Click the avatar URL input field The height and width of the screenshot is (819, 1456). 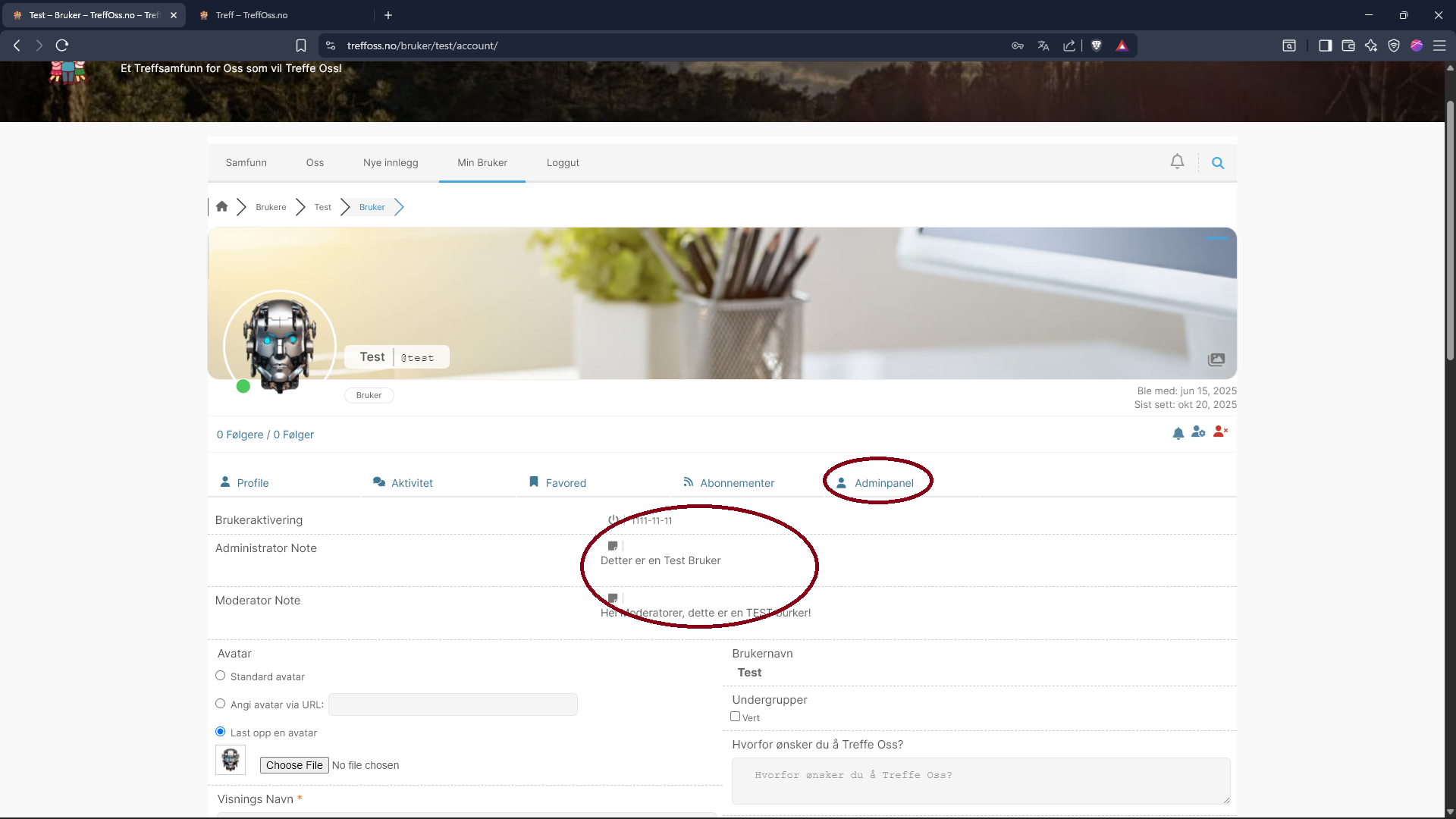tap(453, 704)
